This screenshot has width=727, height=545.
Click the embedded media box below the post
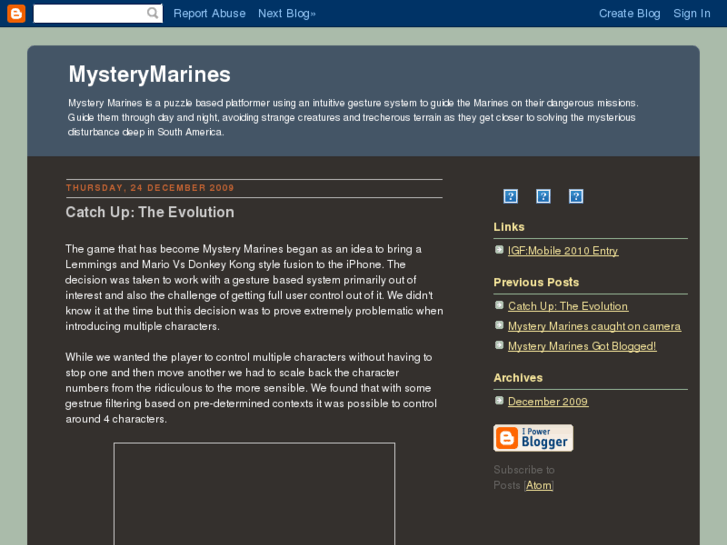click(x=254, y=494)
